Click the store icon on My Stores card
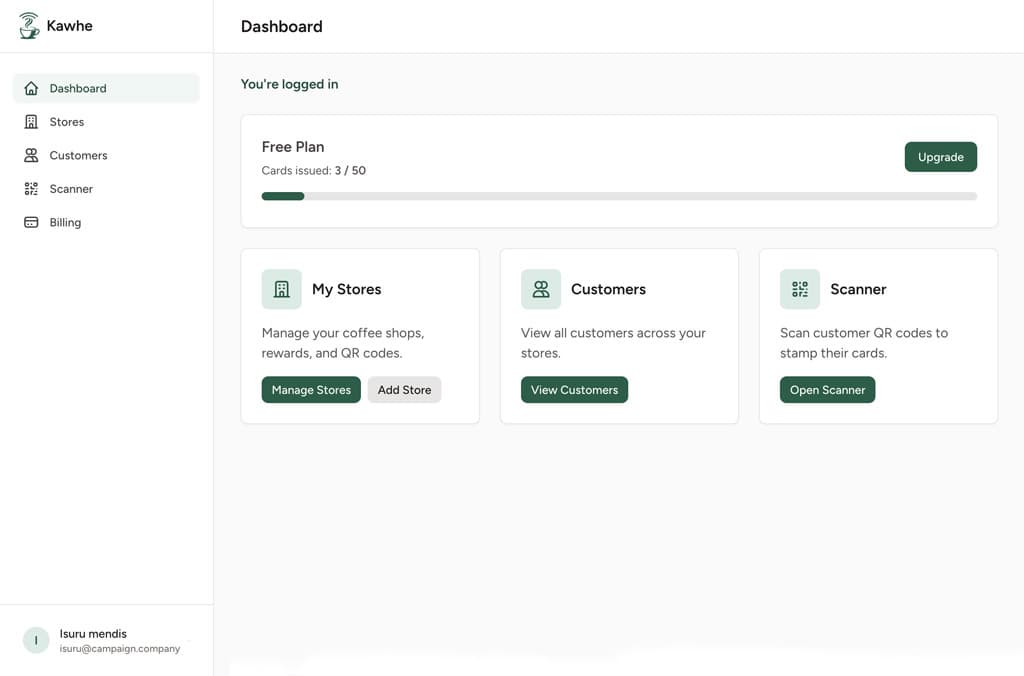Viewport: 1024px width, 676px height. point(281,288)
